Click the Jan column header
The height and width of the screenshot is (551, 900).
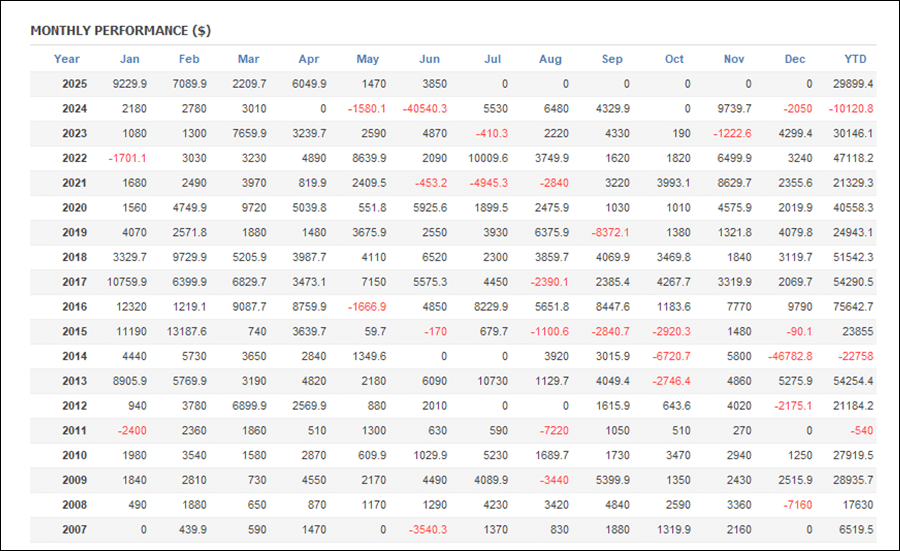pyautogui.click(x=130, y=59)
